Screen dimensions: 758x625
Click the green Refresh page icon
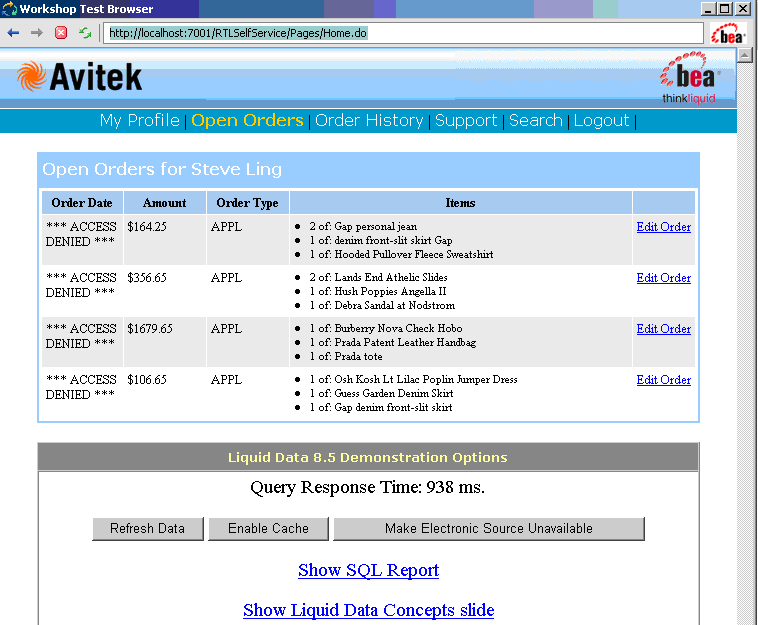[85, 33]
